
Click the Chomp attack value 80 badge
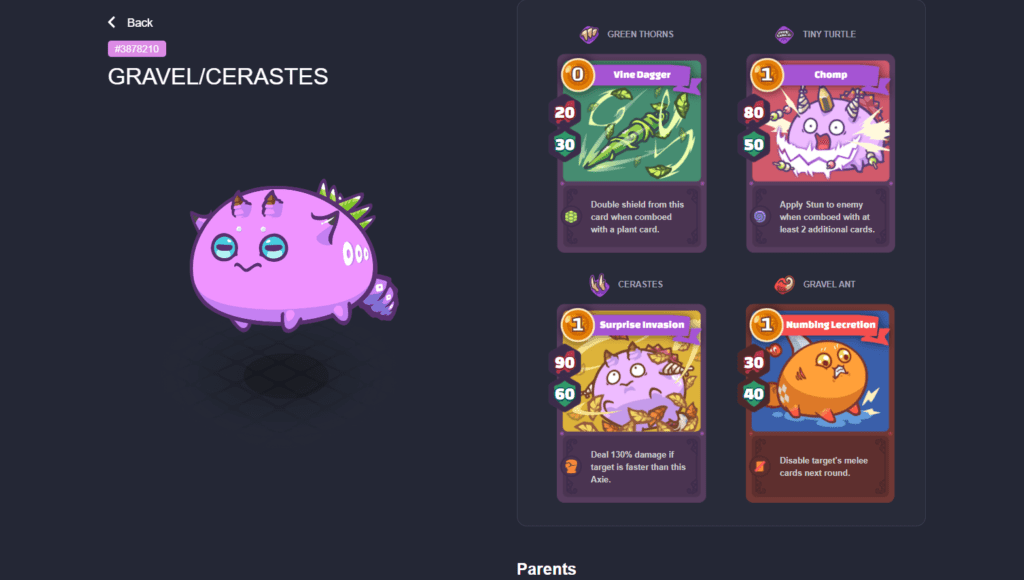[x=753, y=112]
